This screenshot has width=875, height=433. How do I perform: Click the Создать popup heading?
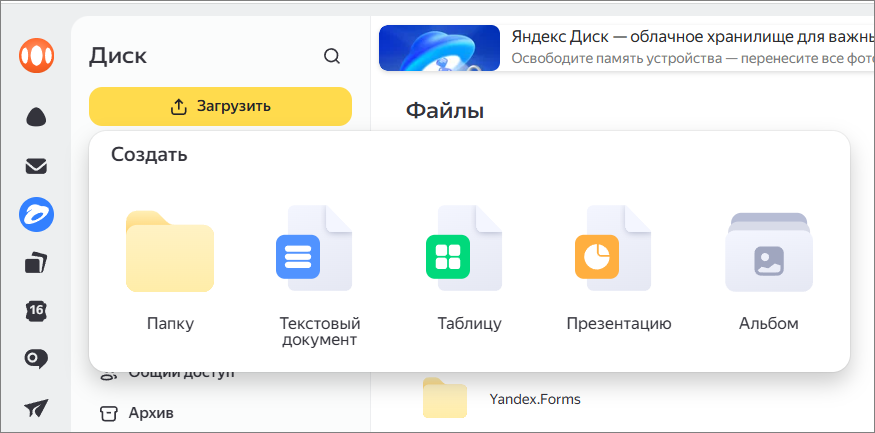pyautogui.click(x=149, y=155)
